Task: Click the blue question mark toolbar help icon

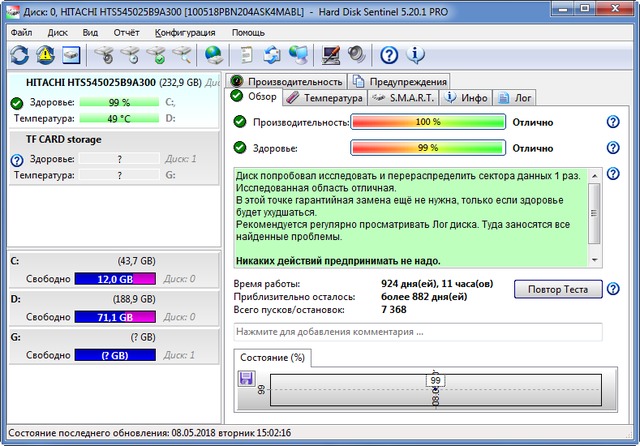Action: (x=390, y=54)
